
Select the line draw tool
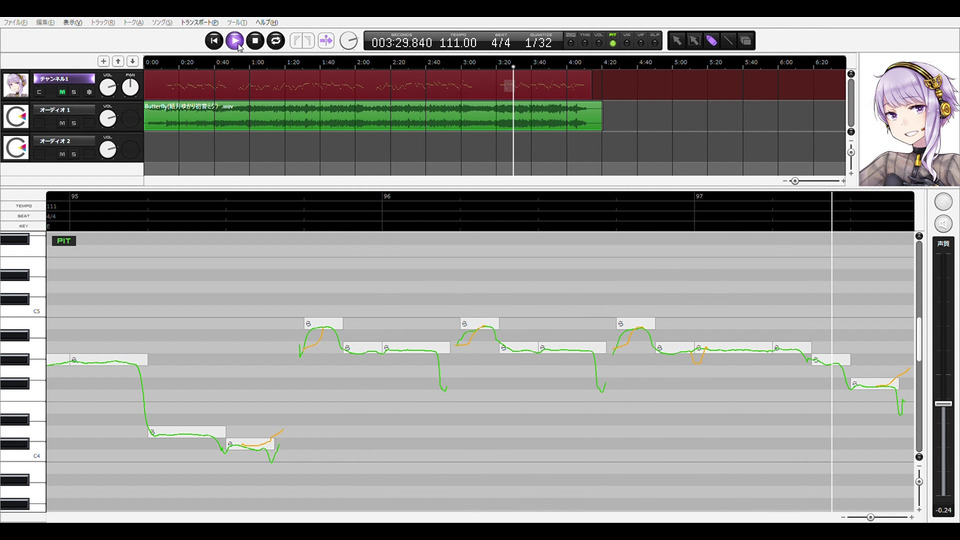coord(728,40)
